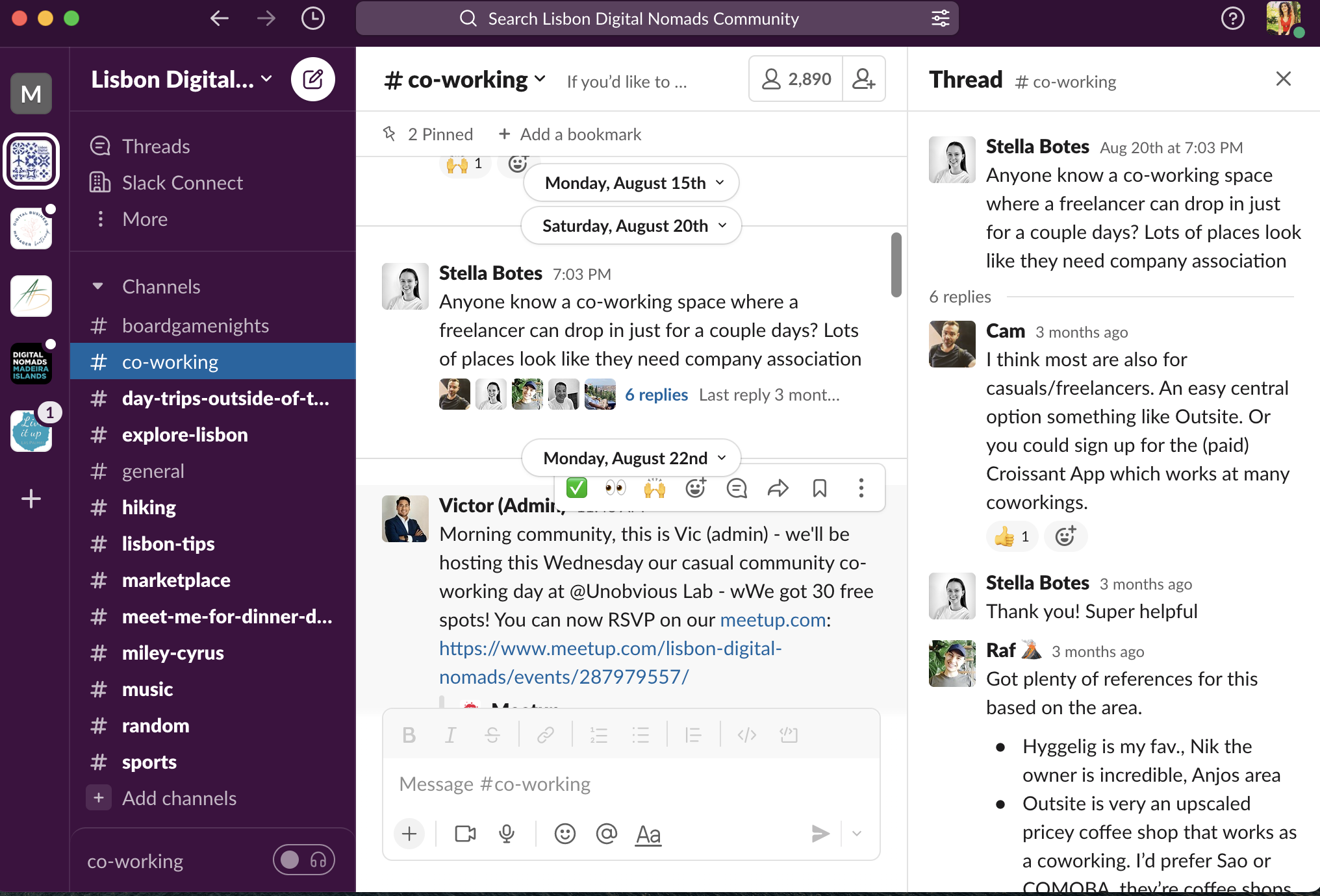This screenshot has height=896, width=1320.
Task: Click the bold formatting icon
Action: [409, 735]
